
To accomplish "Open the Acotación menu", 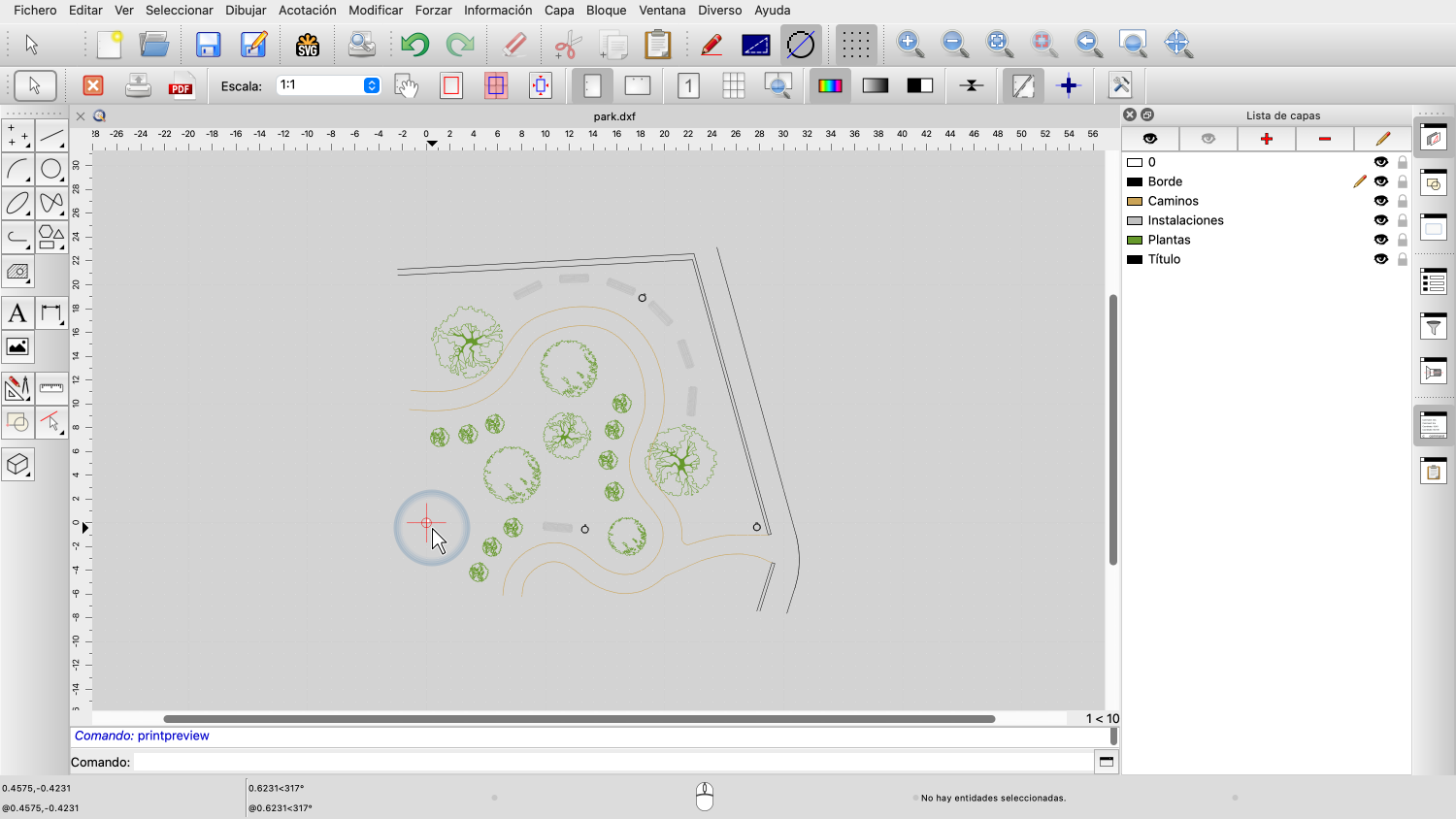I will pyautogui.click(x=307, y=10).
